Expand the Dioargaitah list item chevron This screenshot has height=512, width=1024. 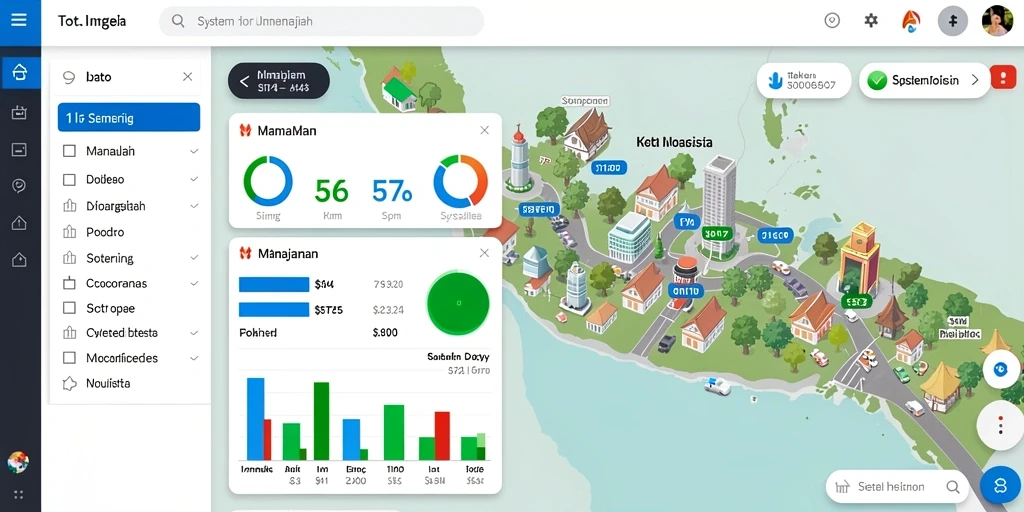(194, 206)
